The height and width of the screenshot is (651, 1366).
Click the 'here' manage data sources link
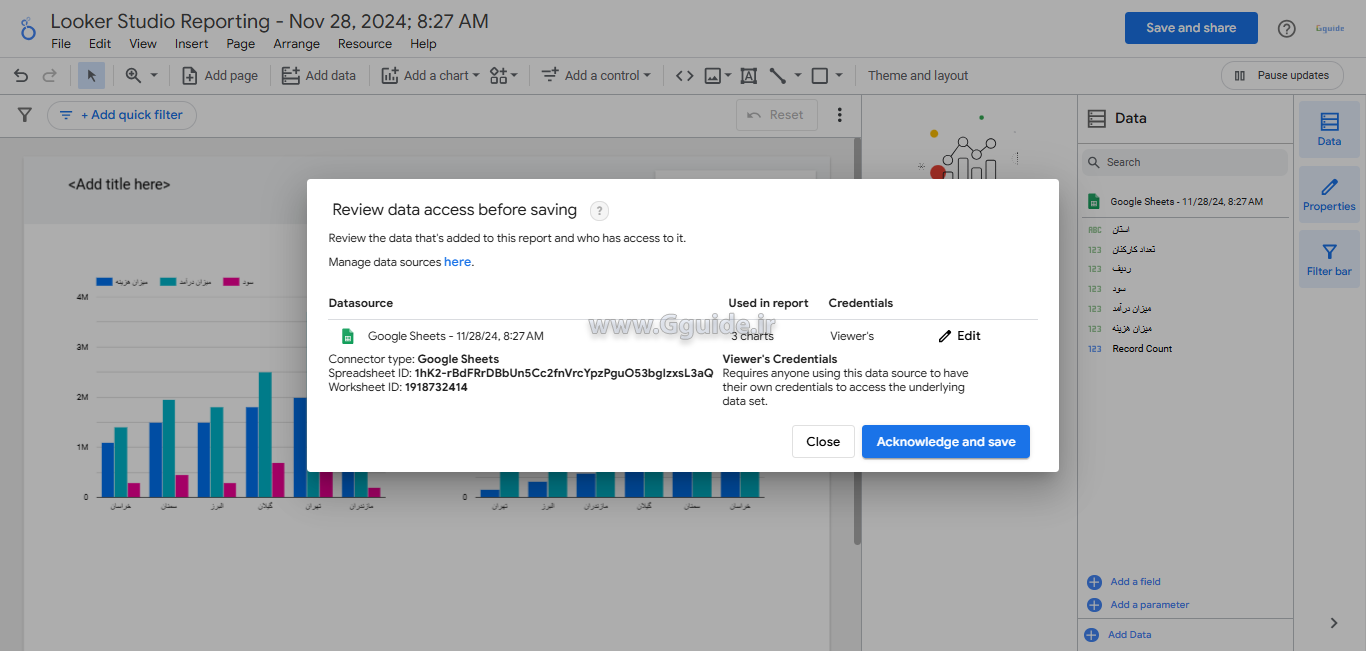[457, 262]
